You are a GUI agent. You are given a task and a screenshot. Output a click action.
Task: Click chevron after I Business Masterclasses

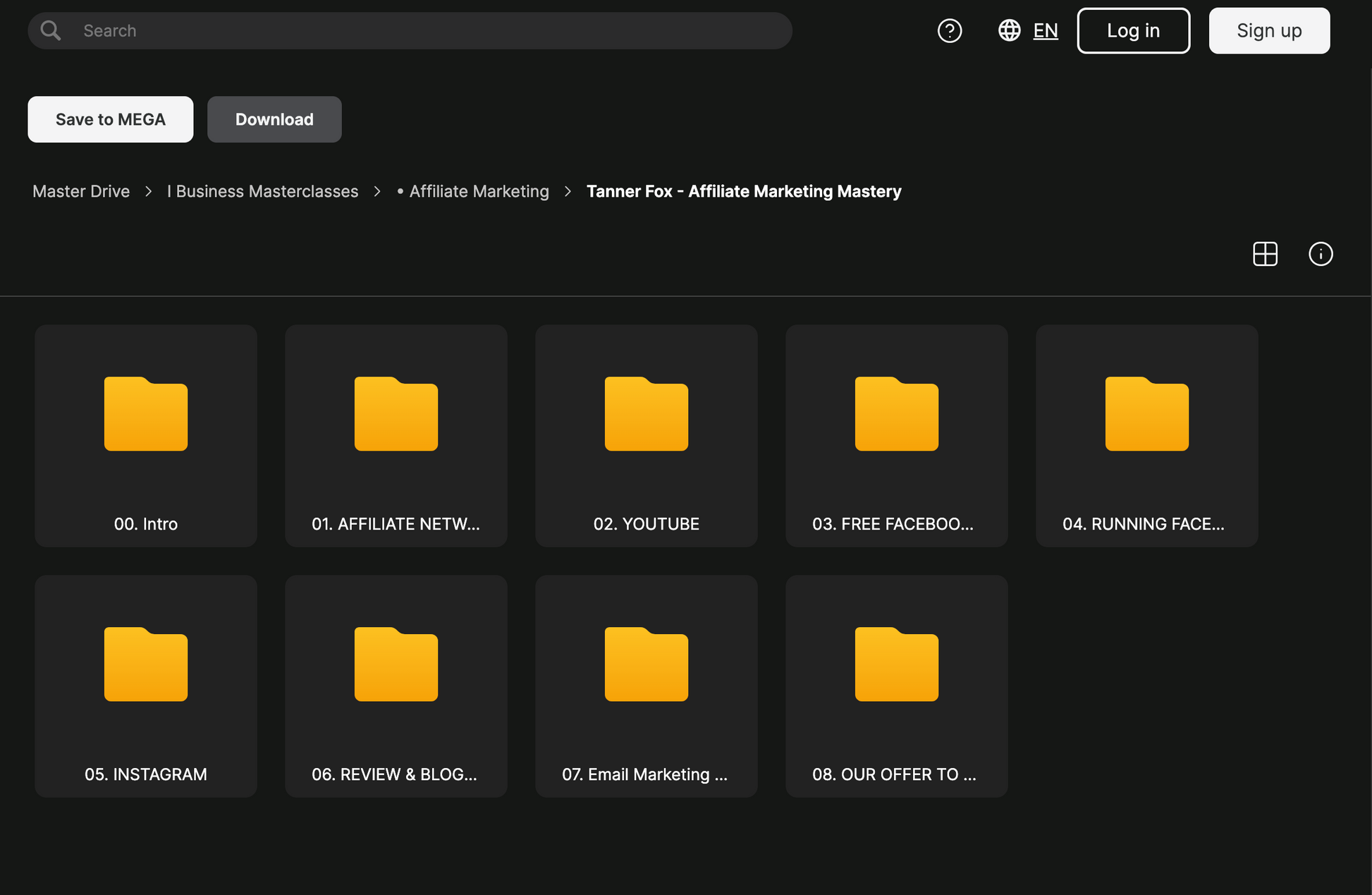tap(377, 191)
